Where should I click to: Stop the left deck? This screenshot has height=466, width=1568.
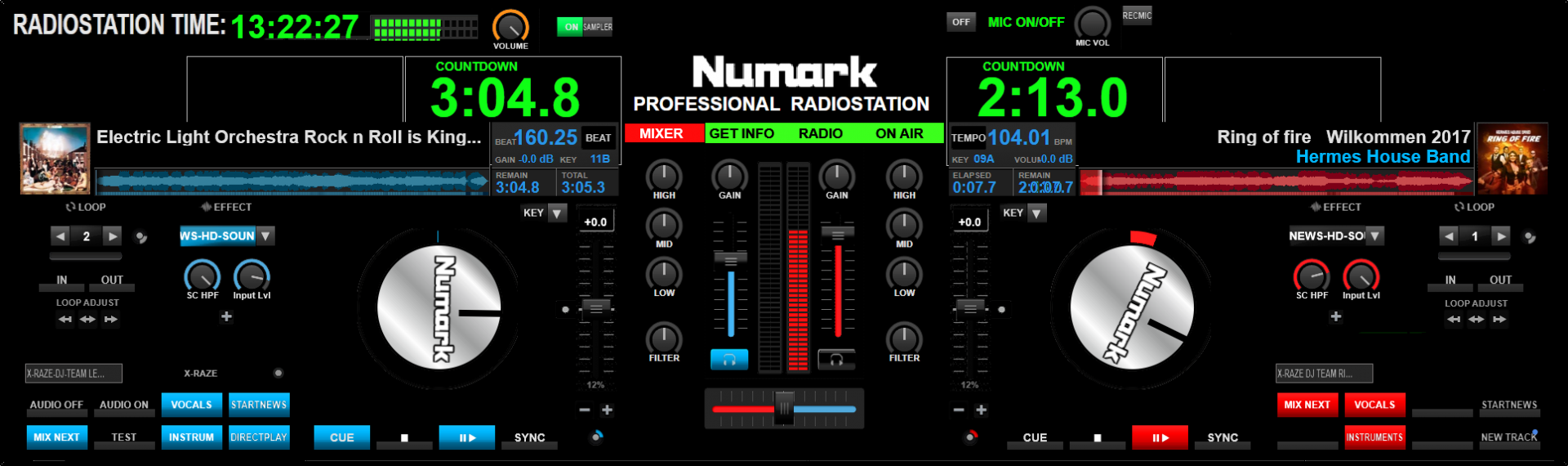pyautogui.click(x=404, y=438)
